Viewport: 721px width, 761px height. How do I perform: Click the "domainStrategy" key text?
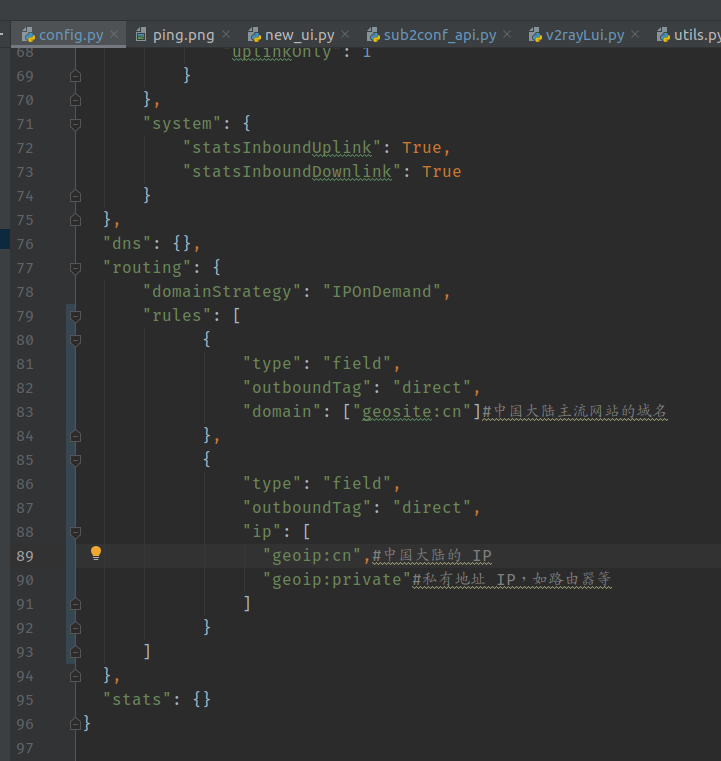click(222, 292)
